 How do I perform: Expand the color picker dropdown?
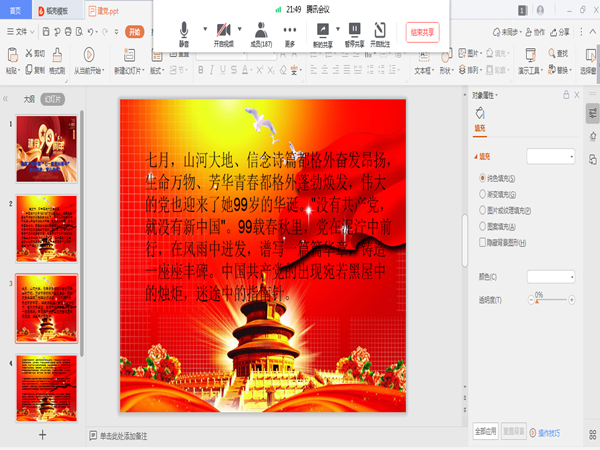tap(551, 277)
